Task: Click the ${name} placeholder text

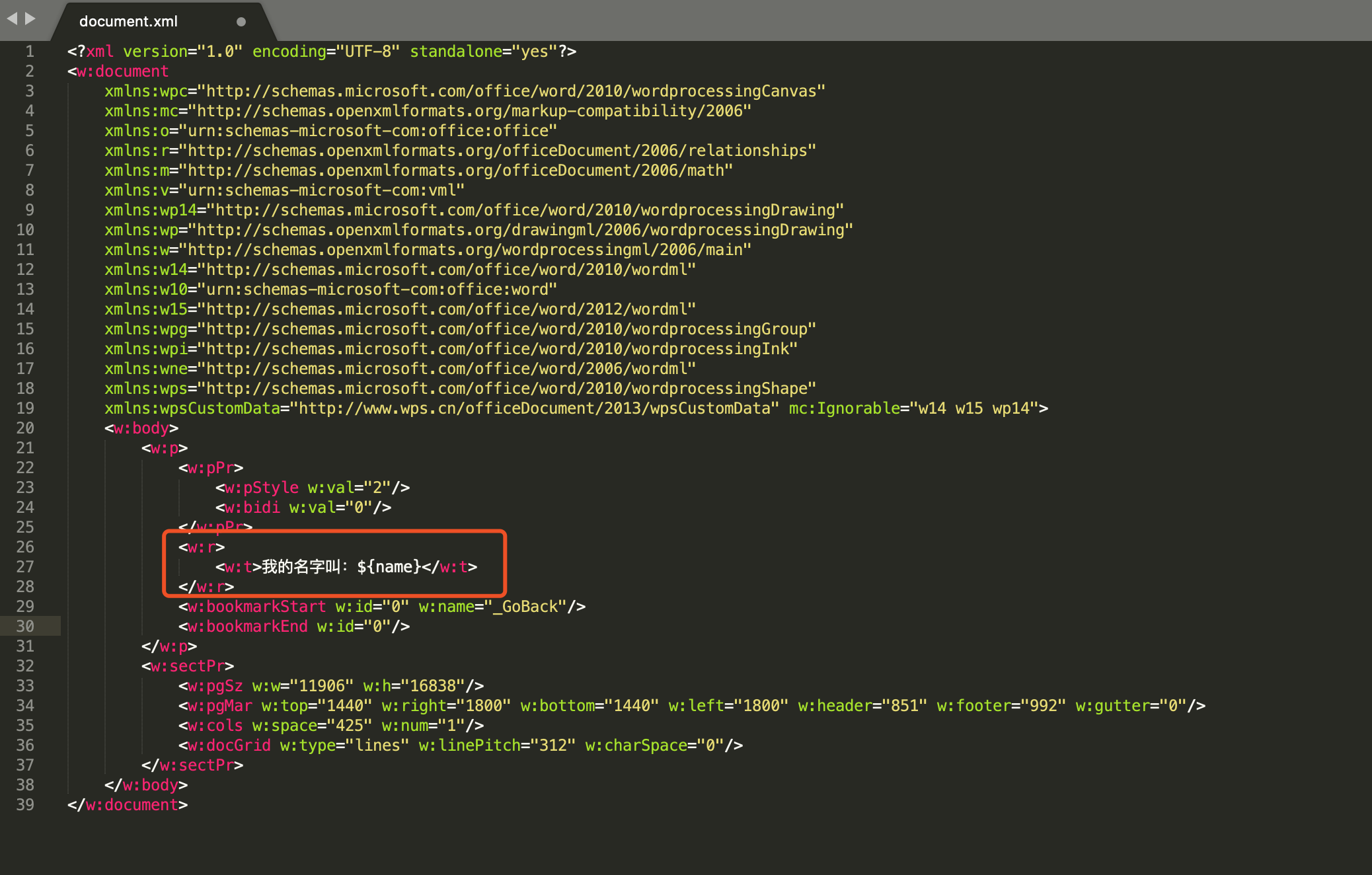Action: tap(389, 566)
